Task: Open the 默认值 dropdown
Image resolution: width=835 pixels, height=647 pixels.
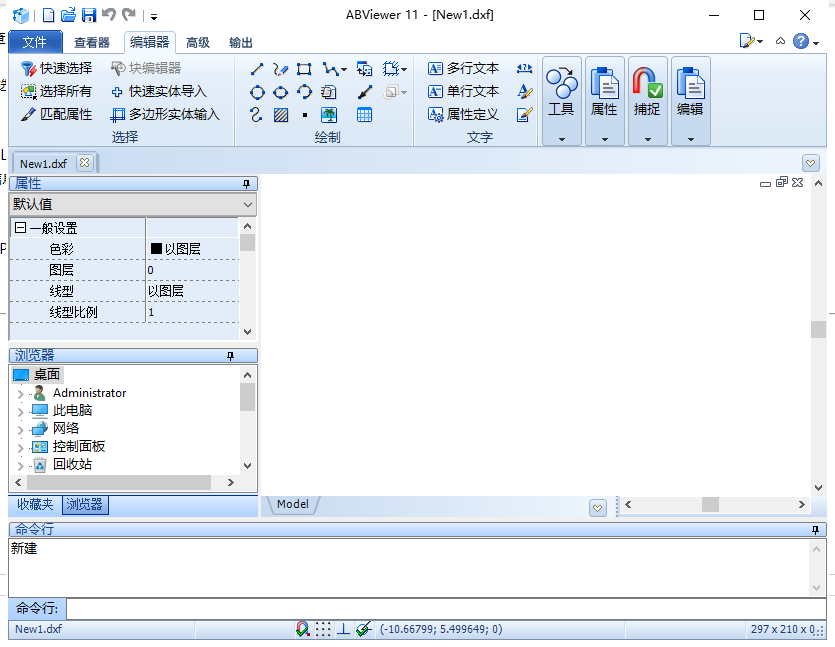Action: pos(133,204)
